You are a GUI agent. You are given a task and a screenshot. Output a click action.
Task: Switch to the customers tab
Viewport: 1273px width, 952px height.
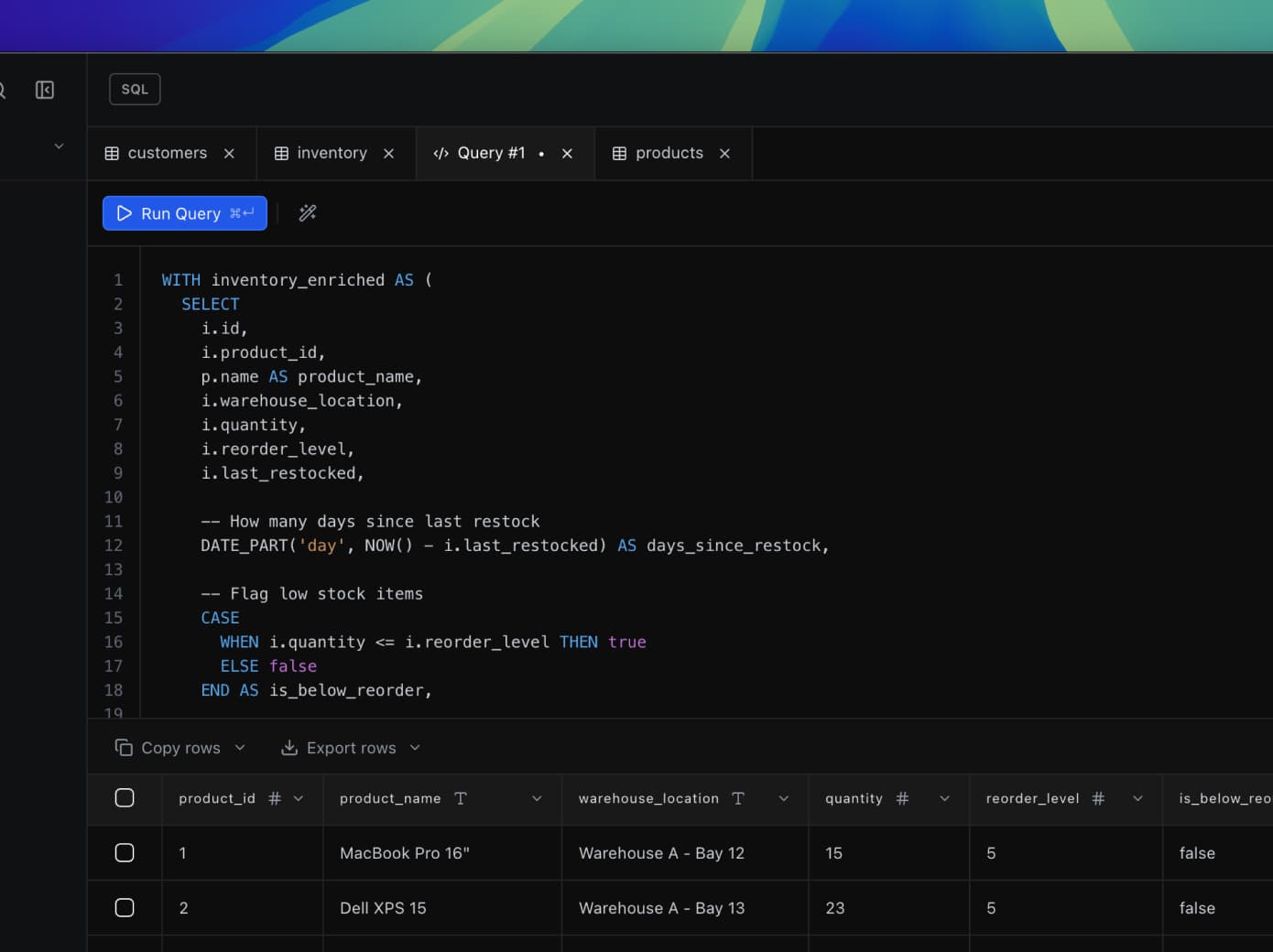point(166,153)
